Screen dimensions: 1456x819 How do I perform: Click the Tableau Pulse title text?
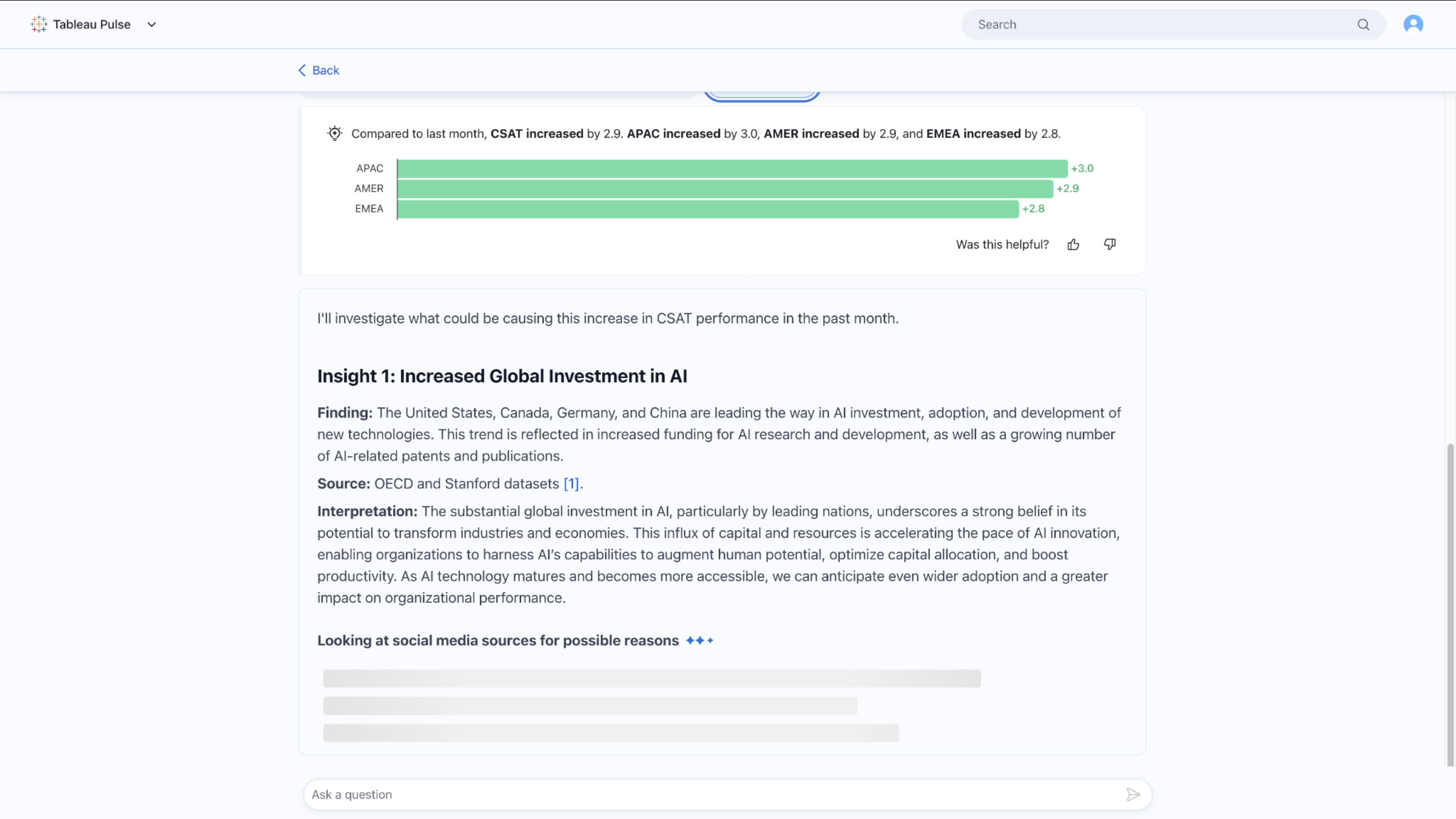tap(92, 24)
